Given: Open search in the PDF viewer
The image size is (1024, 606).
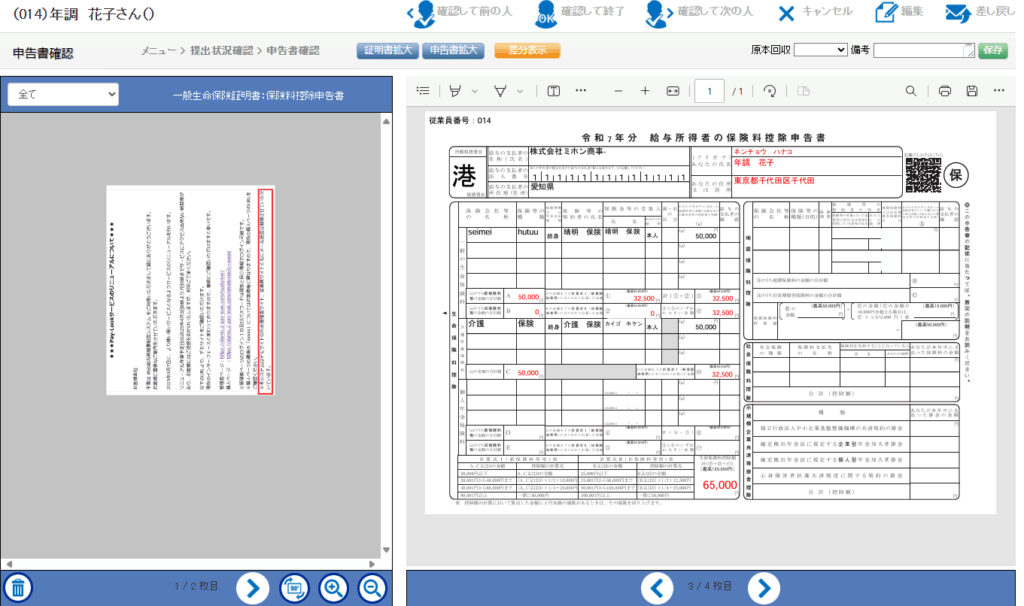Looking at the screenshot, I should point(911,91).
